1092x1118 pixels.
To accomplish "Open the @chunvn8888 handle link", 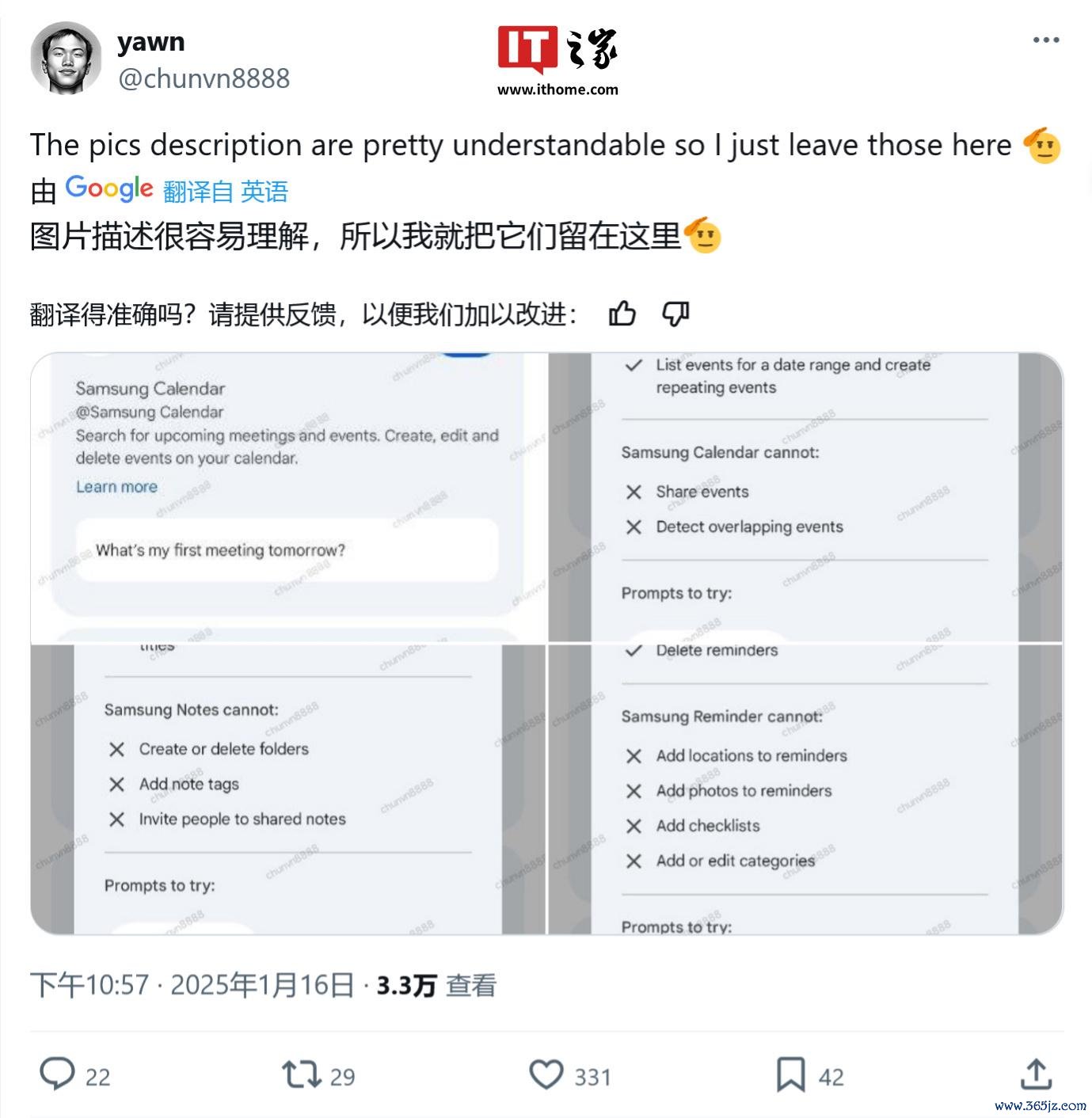I will 204,78.
